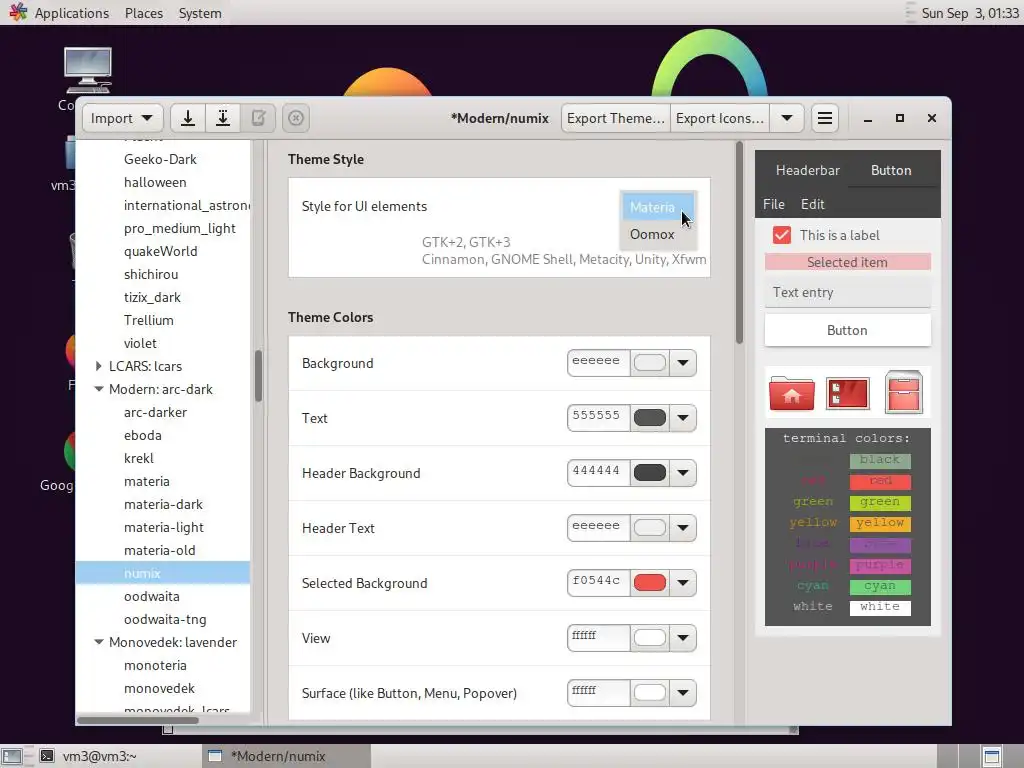Open the Applications menu
Screen dimensions: 1024x768
[x=71, y=13]
